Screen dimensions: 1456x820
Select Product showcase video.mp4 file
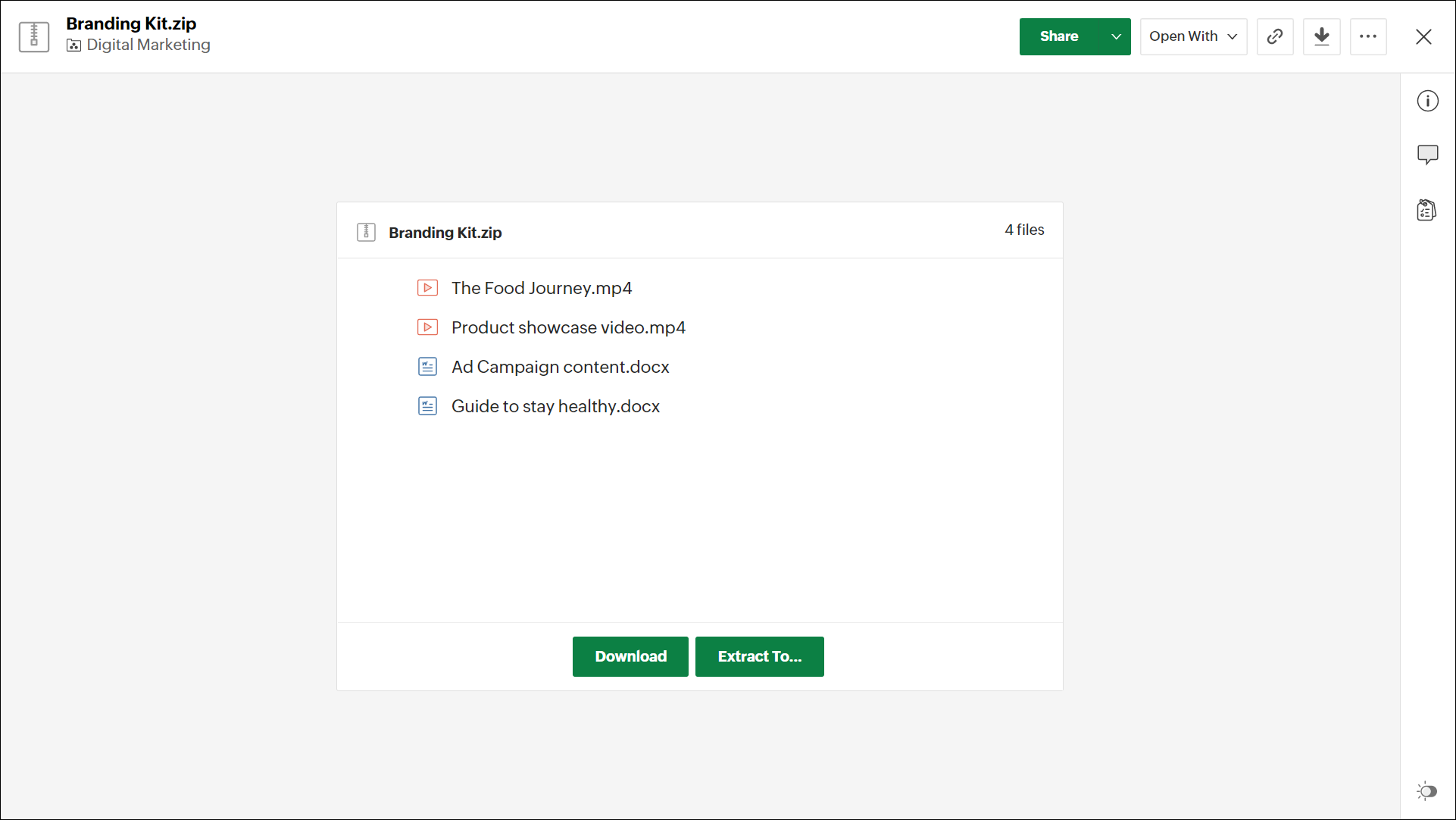(568, 327)
